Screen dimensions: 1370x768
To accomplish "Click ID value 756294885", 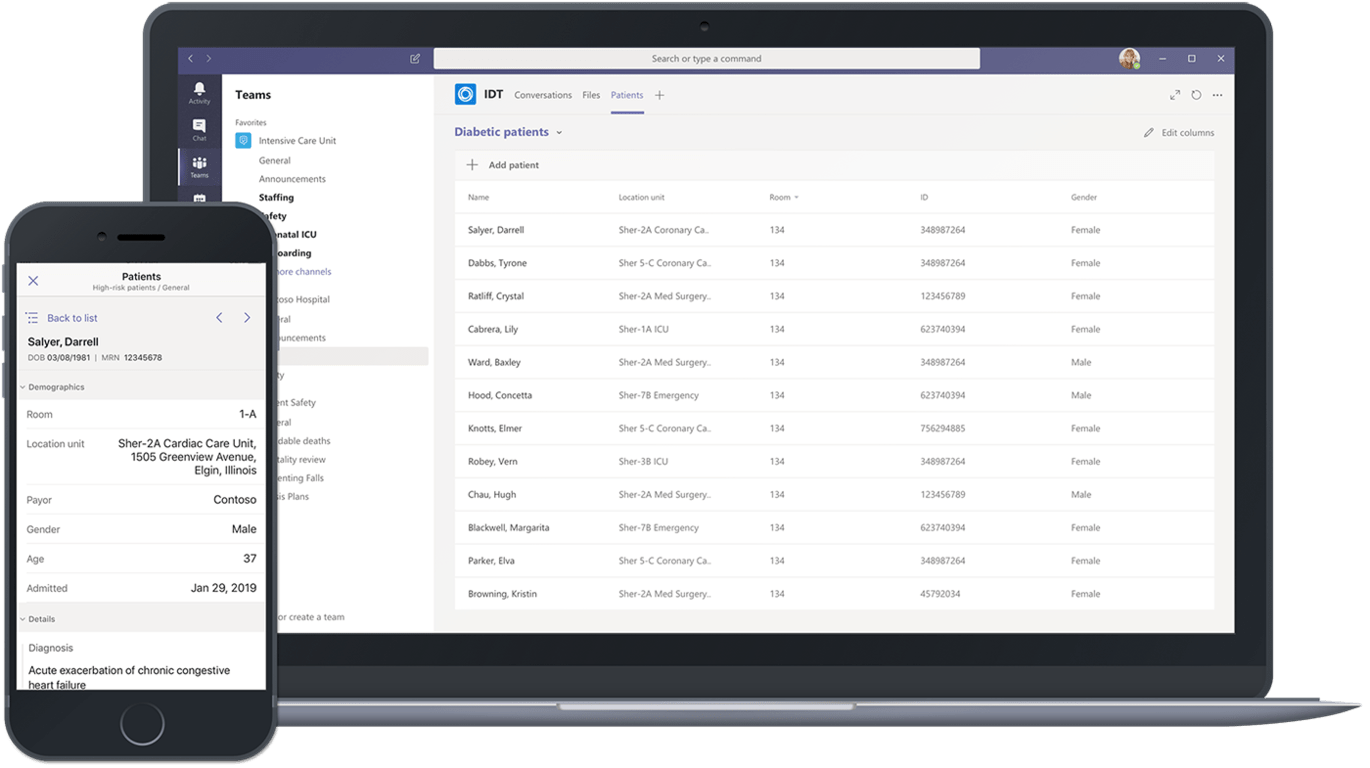I will [943, 428].
